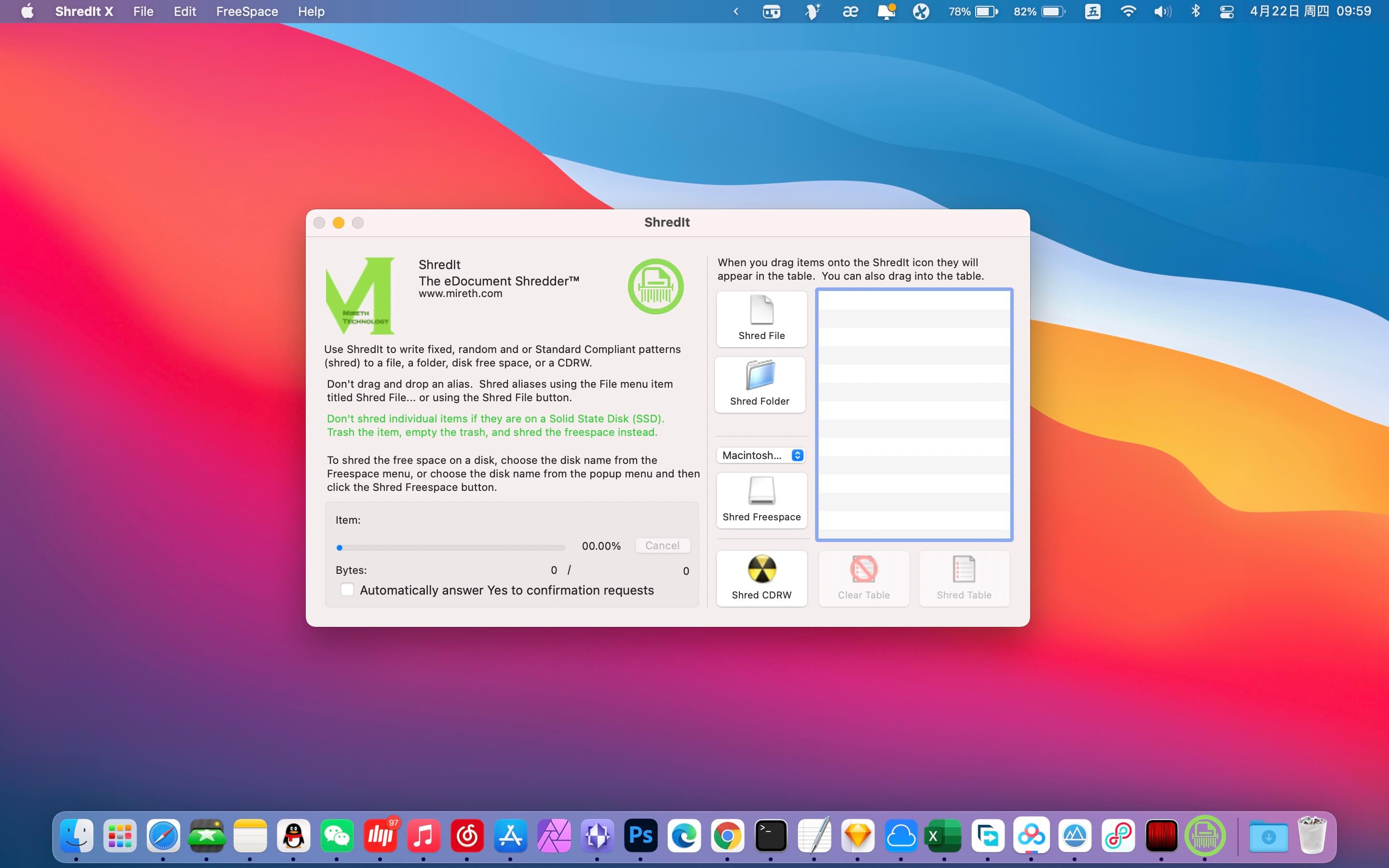The image size is (1389, 868).
Task: Click the Cancel button
Action: coord(662,545)
